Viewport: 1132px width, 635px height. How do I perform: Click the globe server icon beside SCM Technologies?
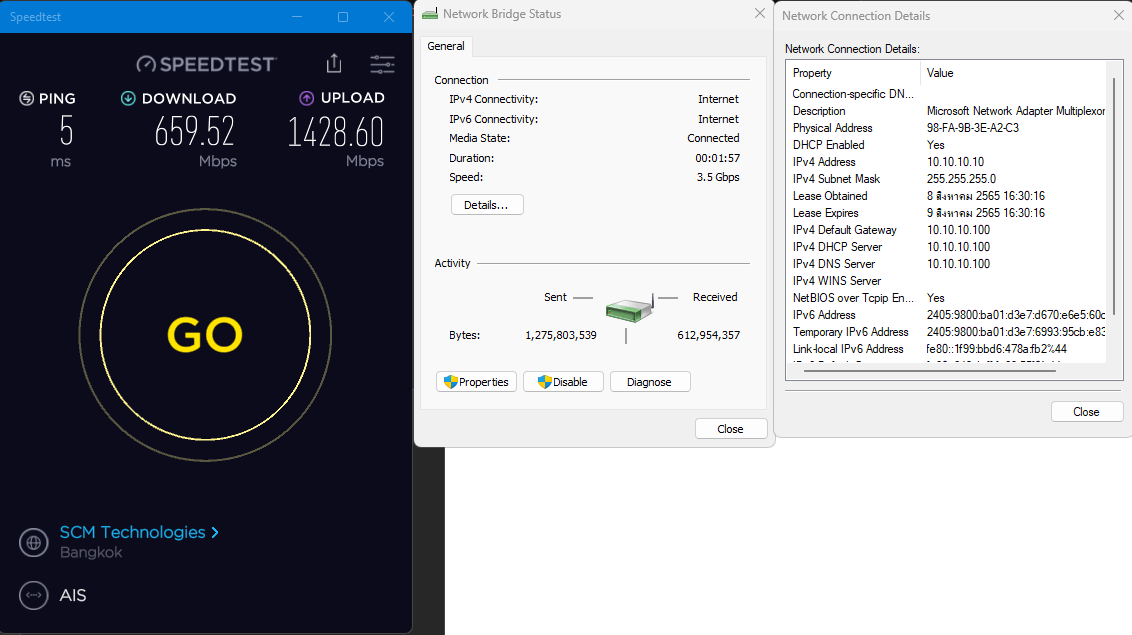click(33, 542)
